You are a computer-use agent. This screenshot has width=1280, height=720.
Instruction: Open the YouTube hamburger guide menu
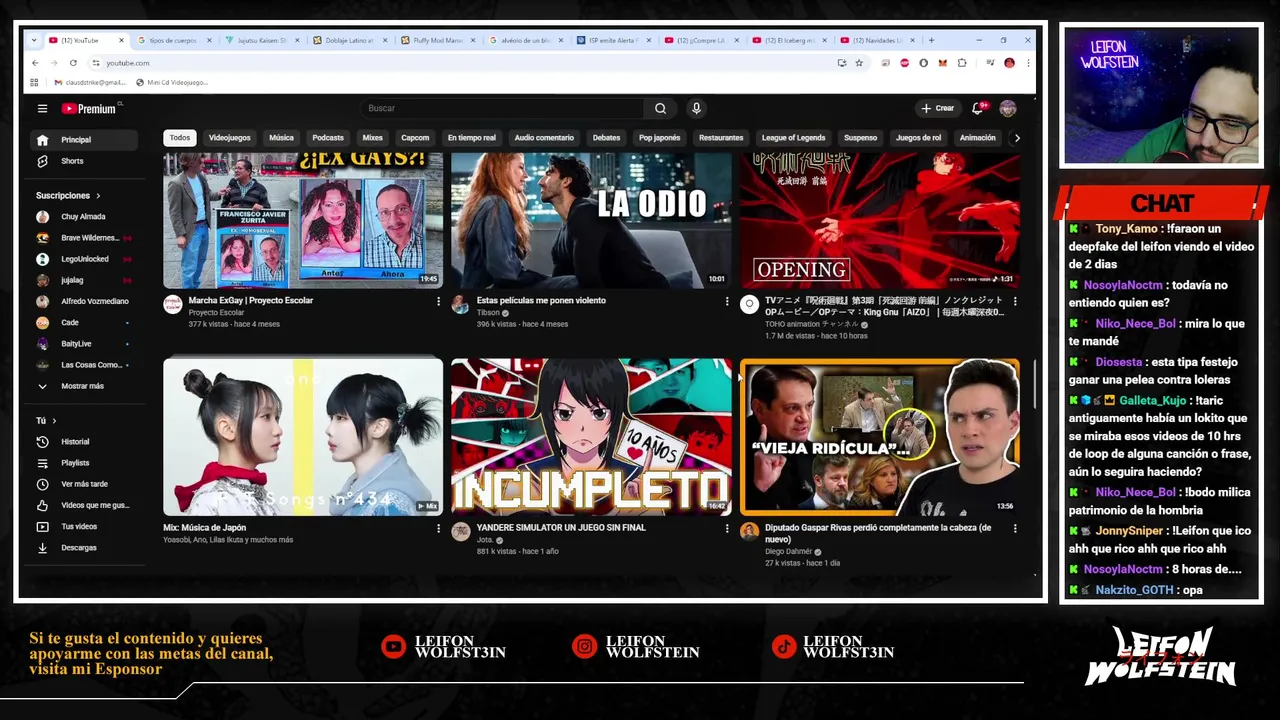pos(42,108)
